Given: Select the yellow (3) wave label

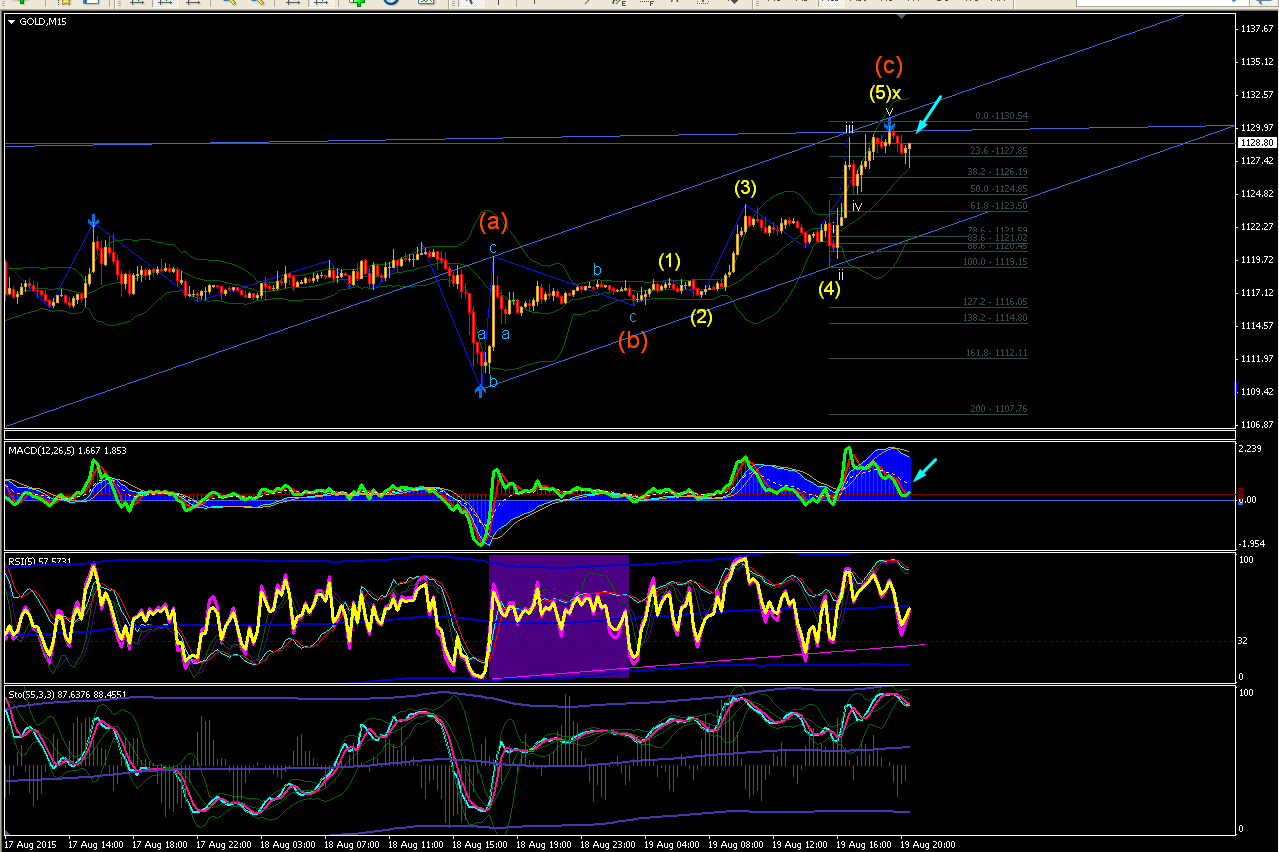Looking at the screenshot, I should (745, 187).
